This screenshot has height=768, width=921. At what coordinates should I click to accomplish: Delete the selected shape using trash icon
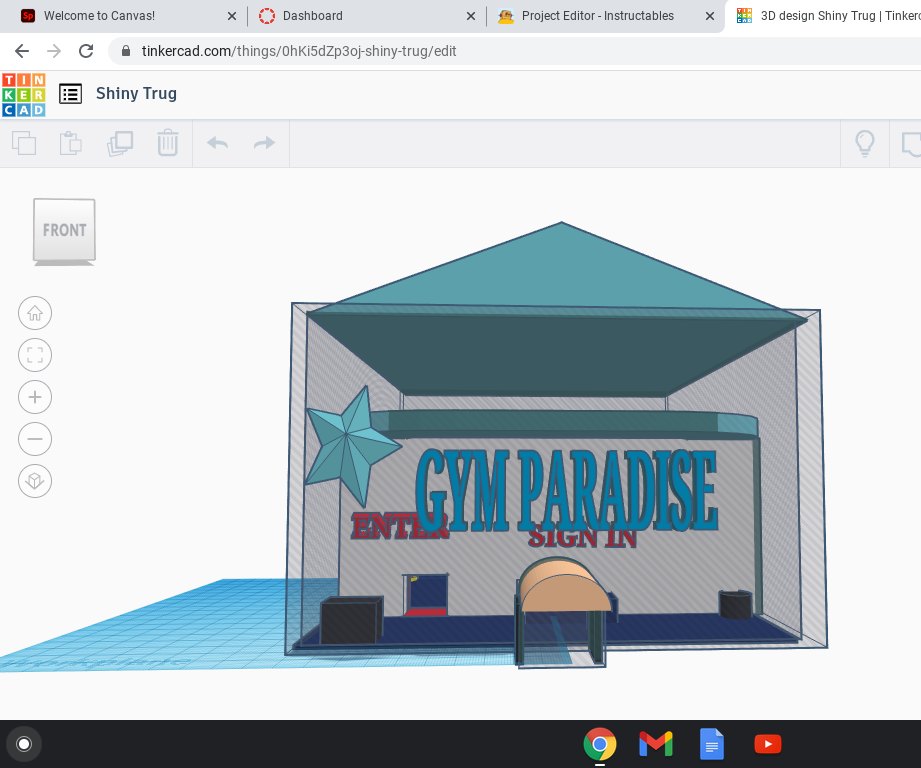point(167,143)
